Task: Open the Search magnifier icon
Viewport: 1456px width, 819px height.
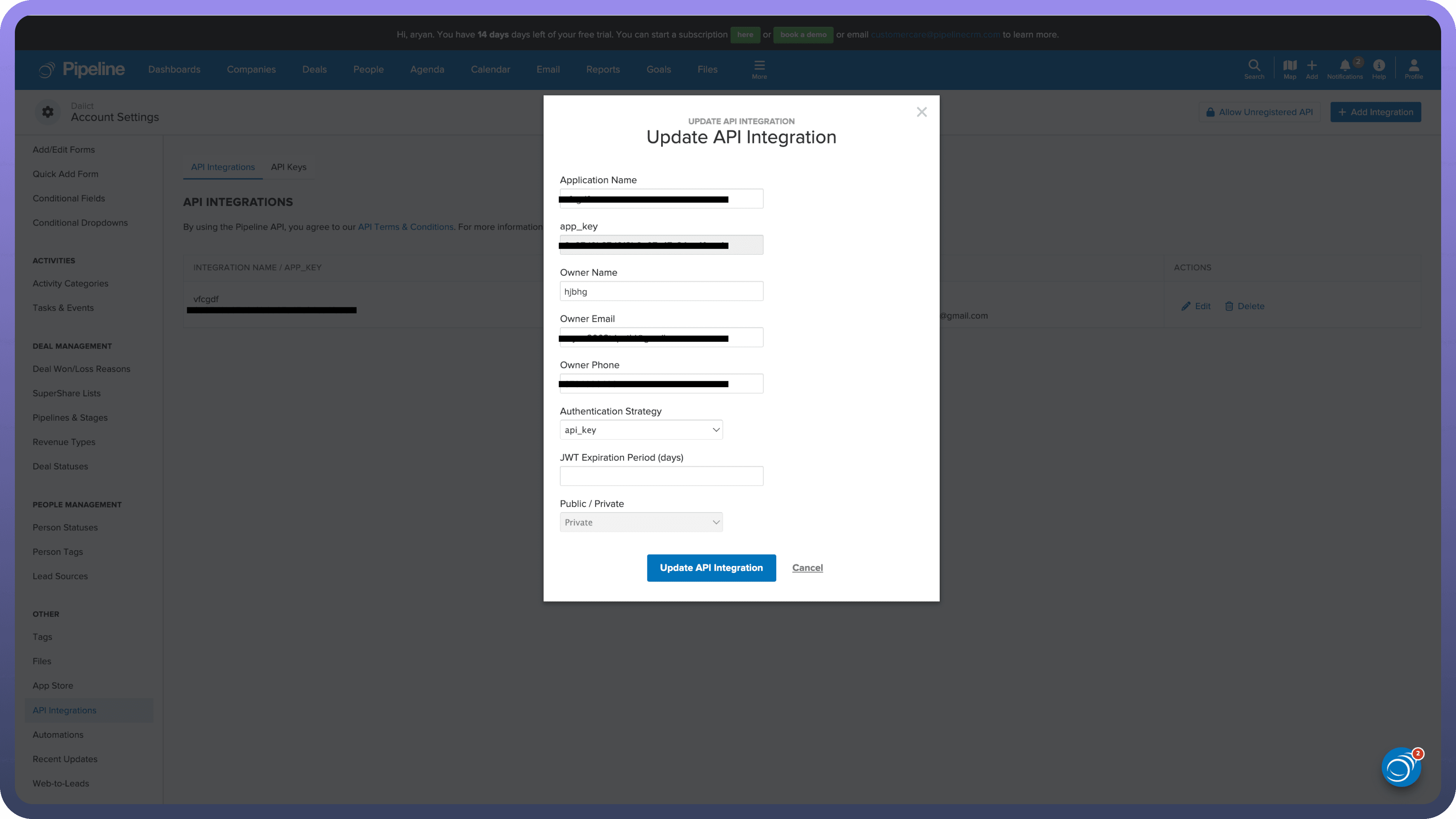Action: (x=1254, y=66)
